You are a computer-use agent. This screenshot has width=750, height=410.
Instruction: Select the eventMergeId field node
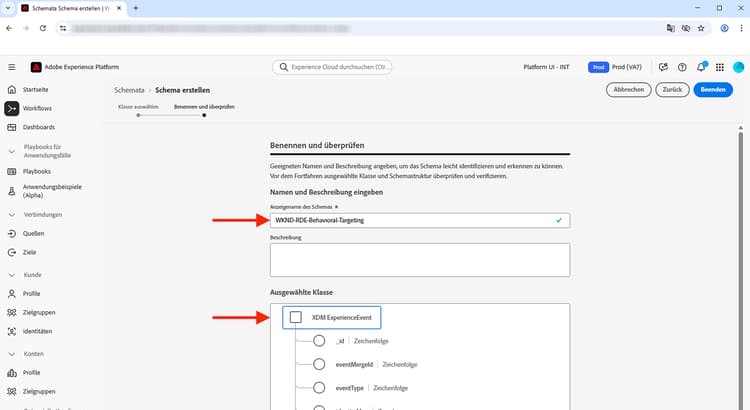tap(319, 364)
